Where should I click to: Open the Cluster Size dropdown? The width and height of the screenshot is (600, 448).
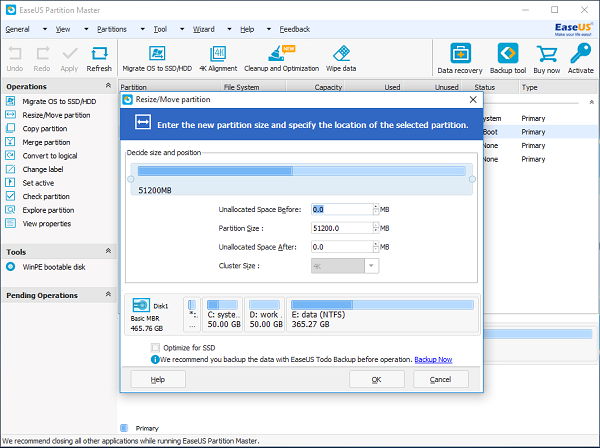pyautogui.click(x=371, y=266)
